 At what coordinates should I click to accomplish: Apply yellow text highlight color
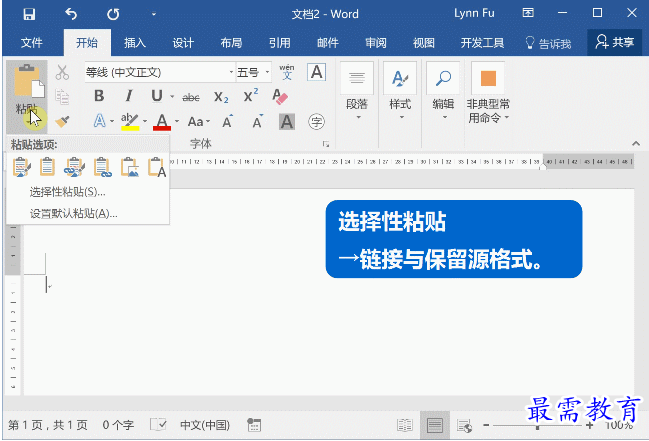pyautogui.click(x=130, y=121)
